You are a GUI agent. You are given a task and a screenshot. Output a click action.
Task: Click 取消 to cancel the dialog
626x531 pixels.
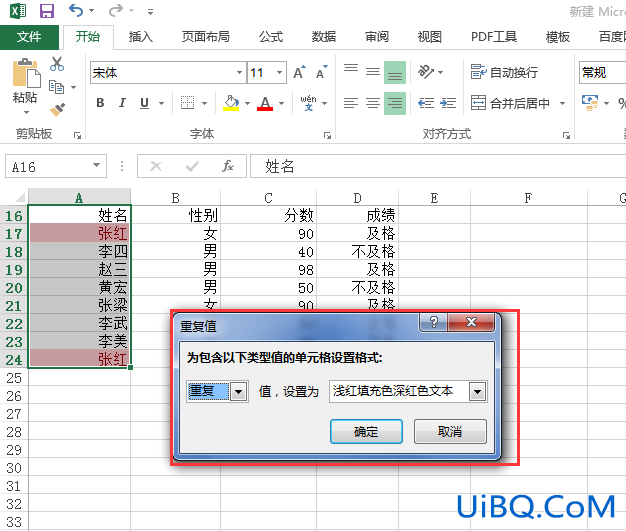[x=450, y=431]
